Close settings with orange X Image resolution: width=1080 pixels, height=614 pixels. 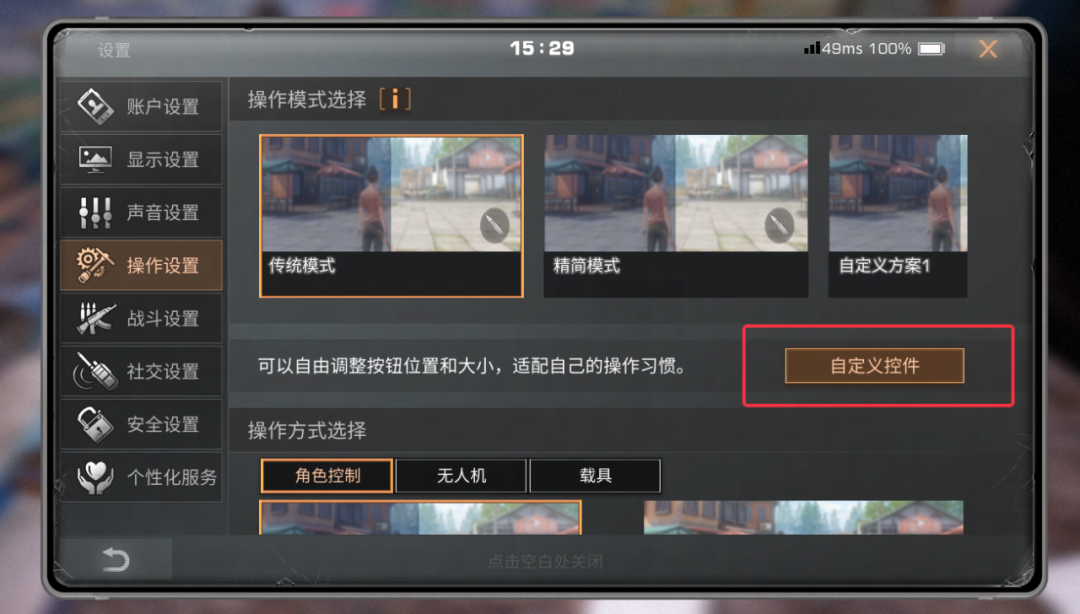tap(988, 49)
